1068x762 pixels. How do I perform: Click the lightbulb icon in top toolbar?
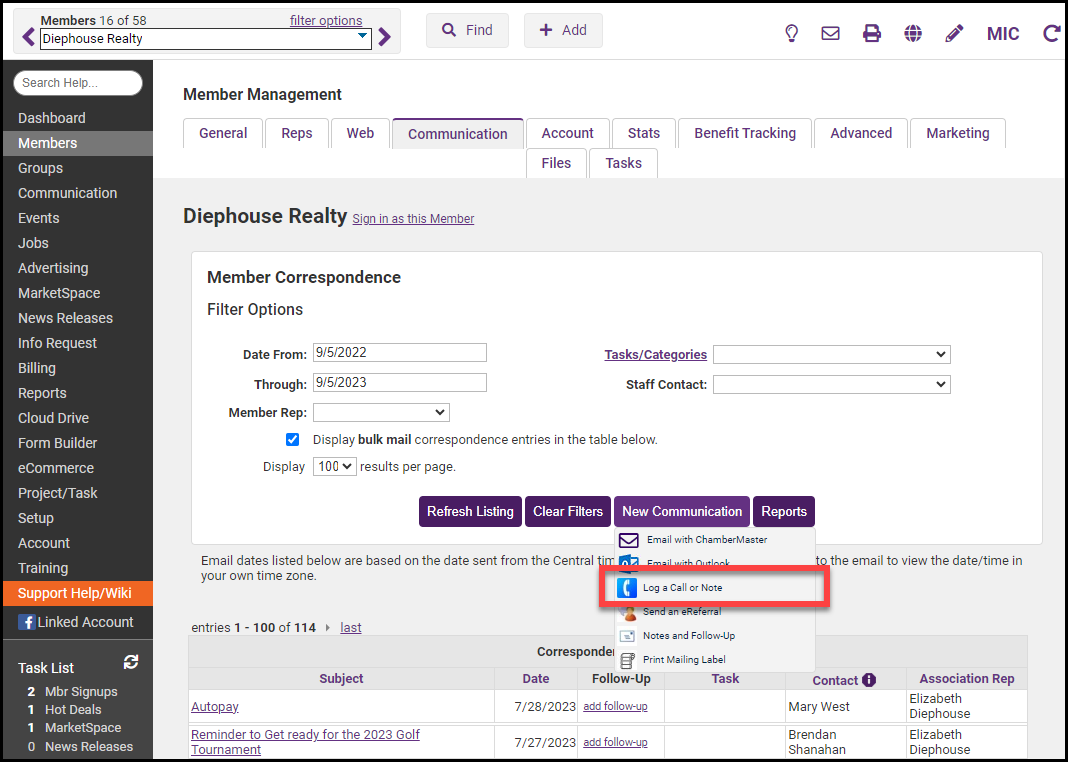791,33
